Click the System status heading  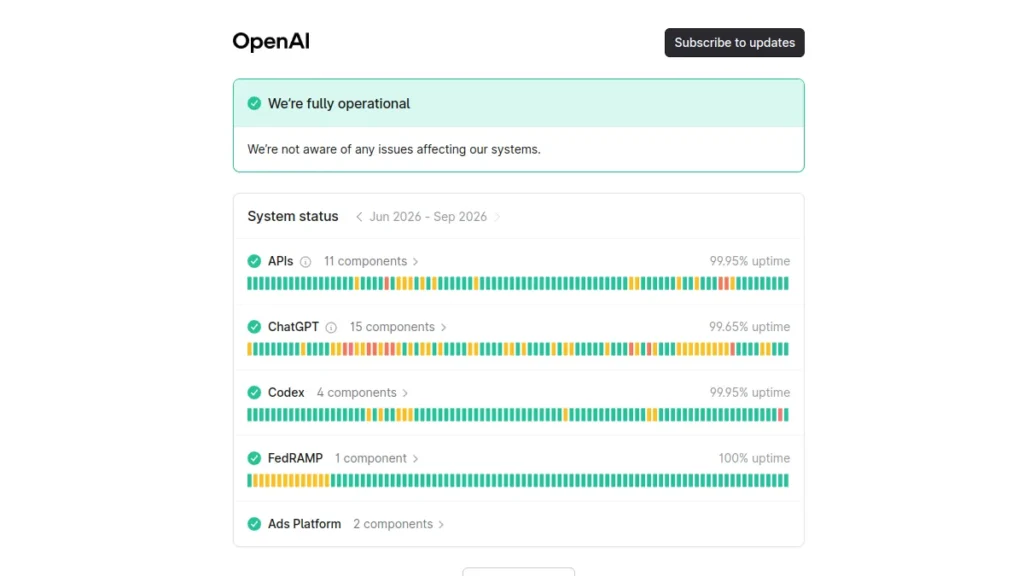click(293, 216)
